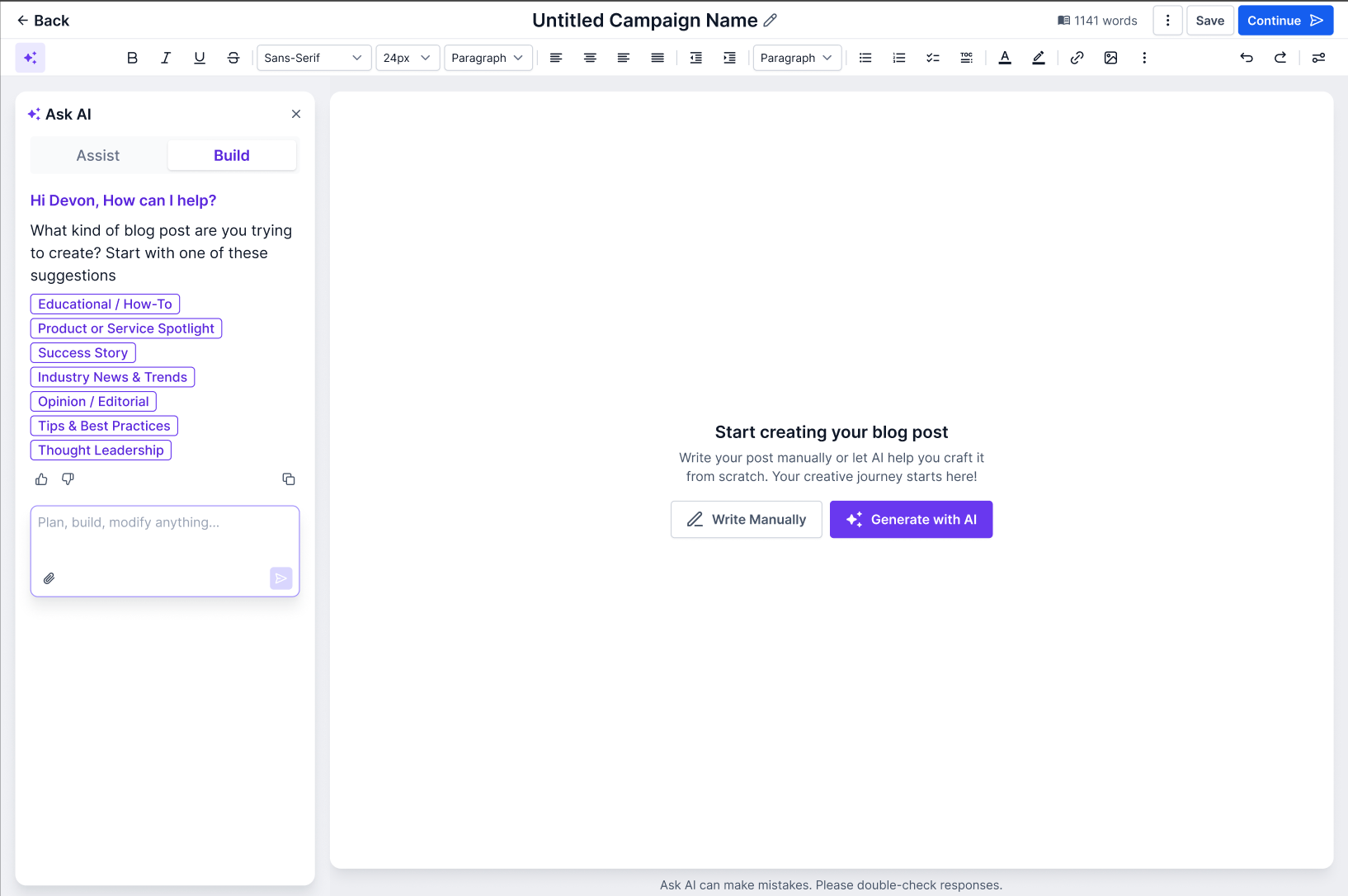The height and width of the screenshot is (896, 1348).
Task: Toggle the Ask AI sparkle toolbar icon
Action: tap(31, 58)
